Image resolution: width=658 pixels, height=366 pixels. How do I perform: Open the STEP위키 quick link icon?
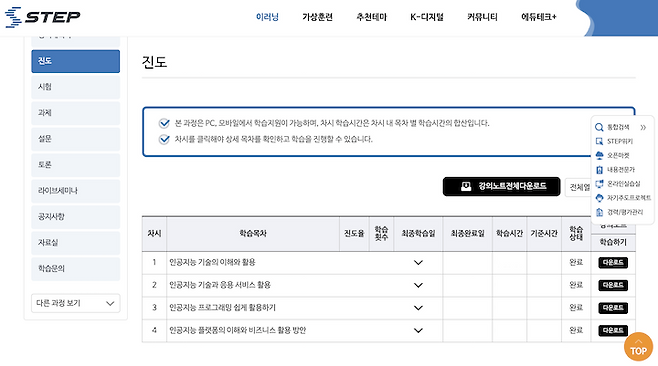click(599, 141)
